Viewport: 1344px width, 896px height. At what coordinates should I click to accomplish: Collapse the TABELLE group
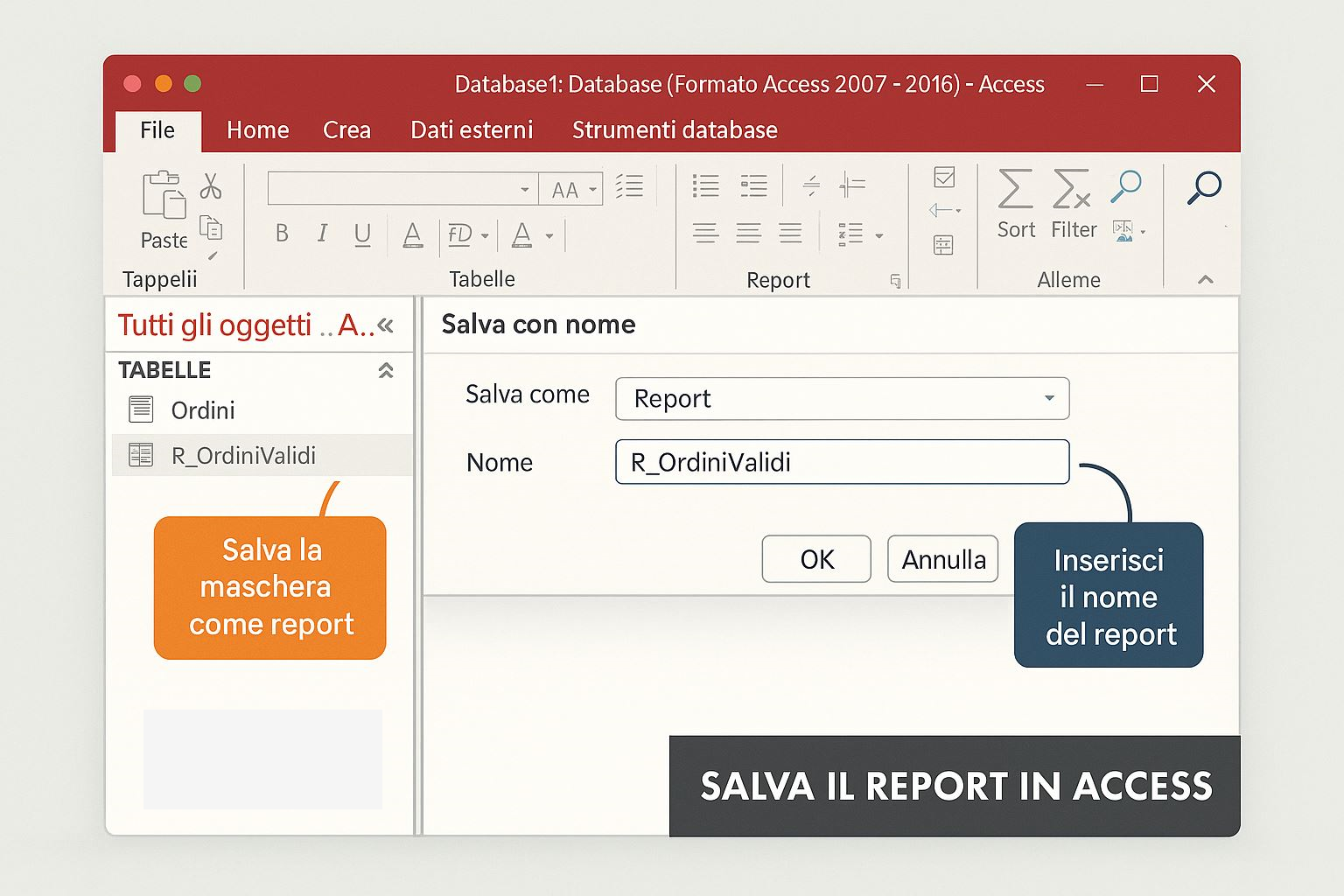click(x=385, y=371)
